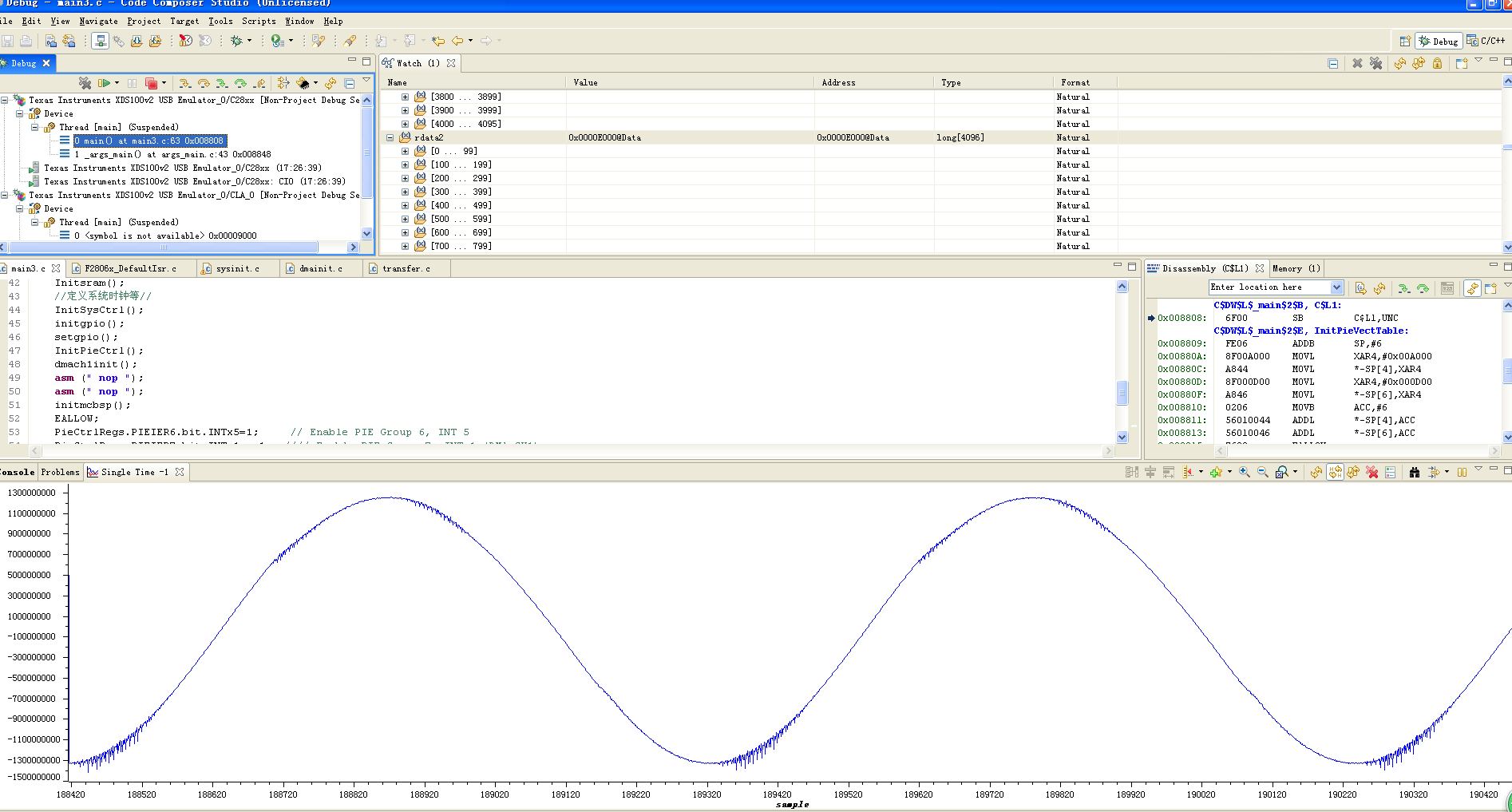
Task: Switch to the Memory (1) tab
Action: tap(1296, 269)
